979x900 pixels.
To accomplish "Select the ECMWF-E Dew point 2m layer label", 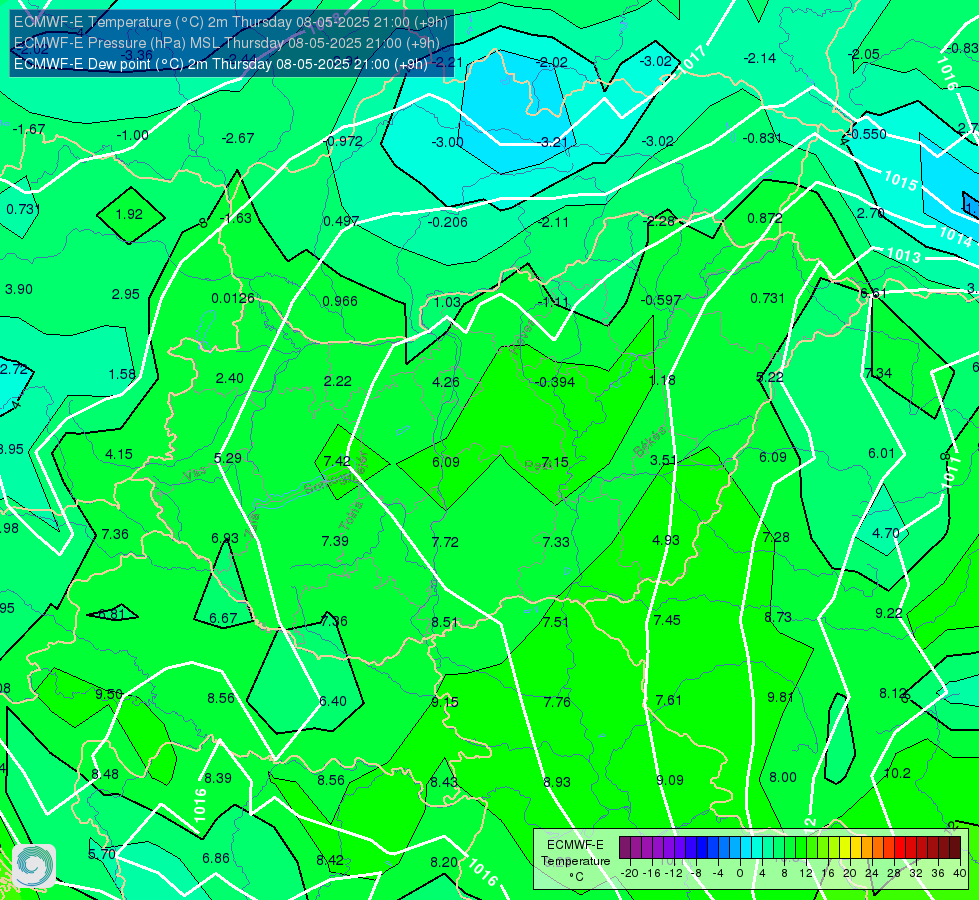I will tap(220, 64).
